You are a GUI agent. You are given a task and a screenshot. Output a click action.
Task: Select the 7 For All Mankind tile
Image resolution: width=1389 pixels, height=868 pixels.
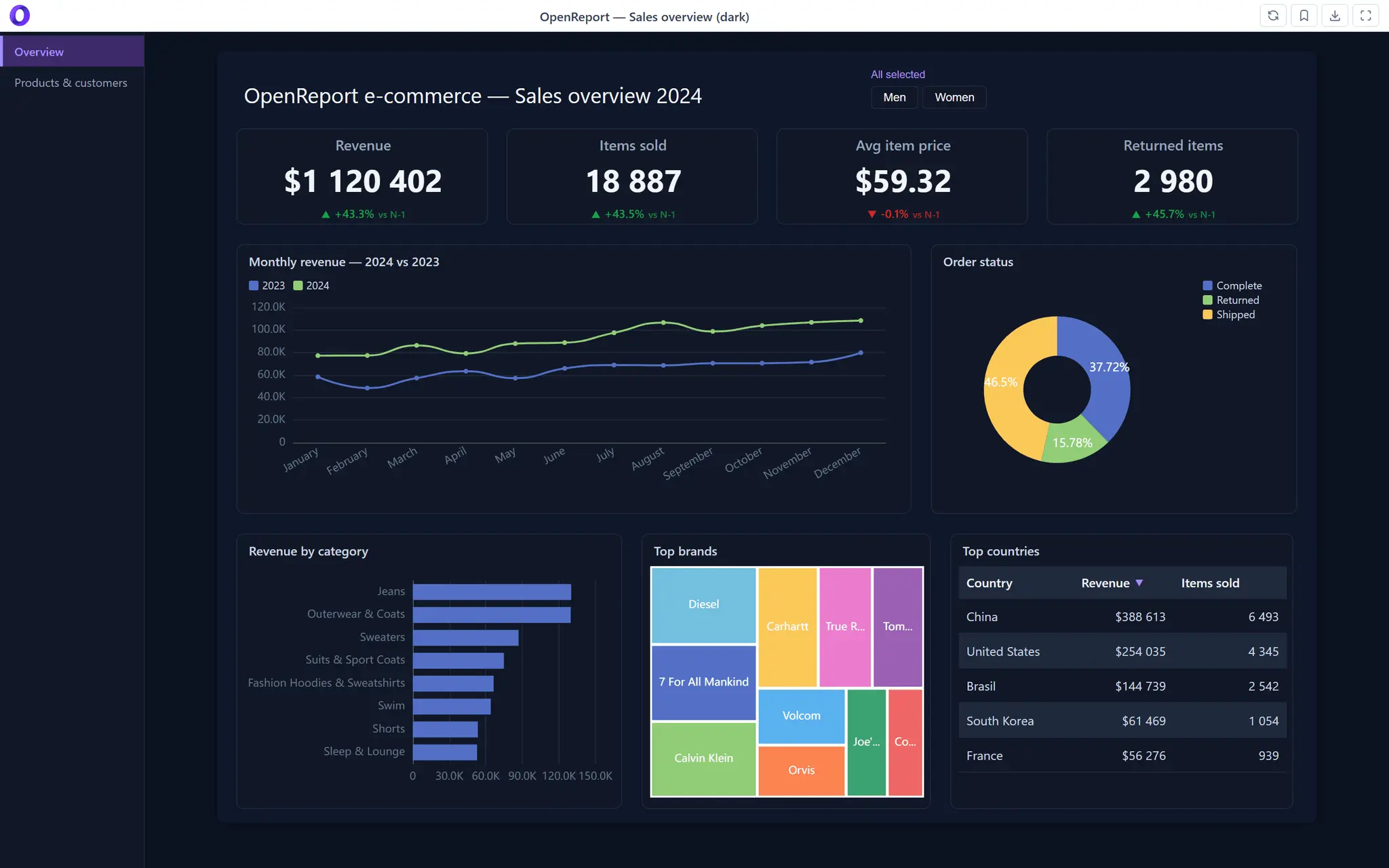[x=703, y=682]
